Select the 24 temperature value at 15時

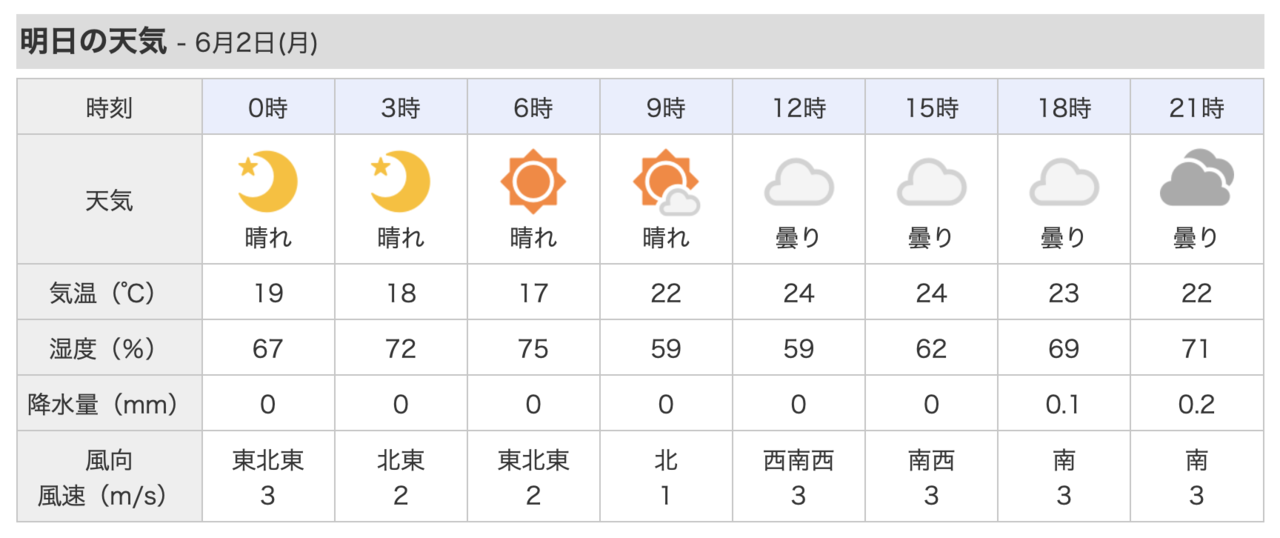(931, 293)
